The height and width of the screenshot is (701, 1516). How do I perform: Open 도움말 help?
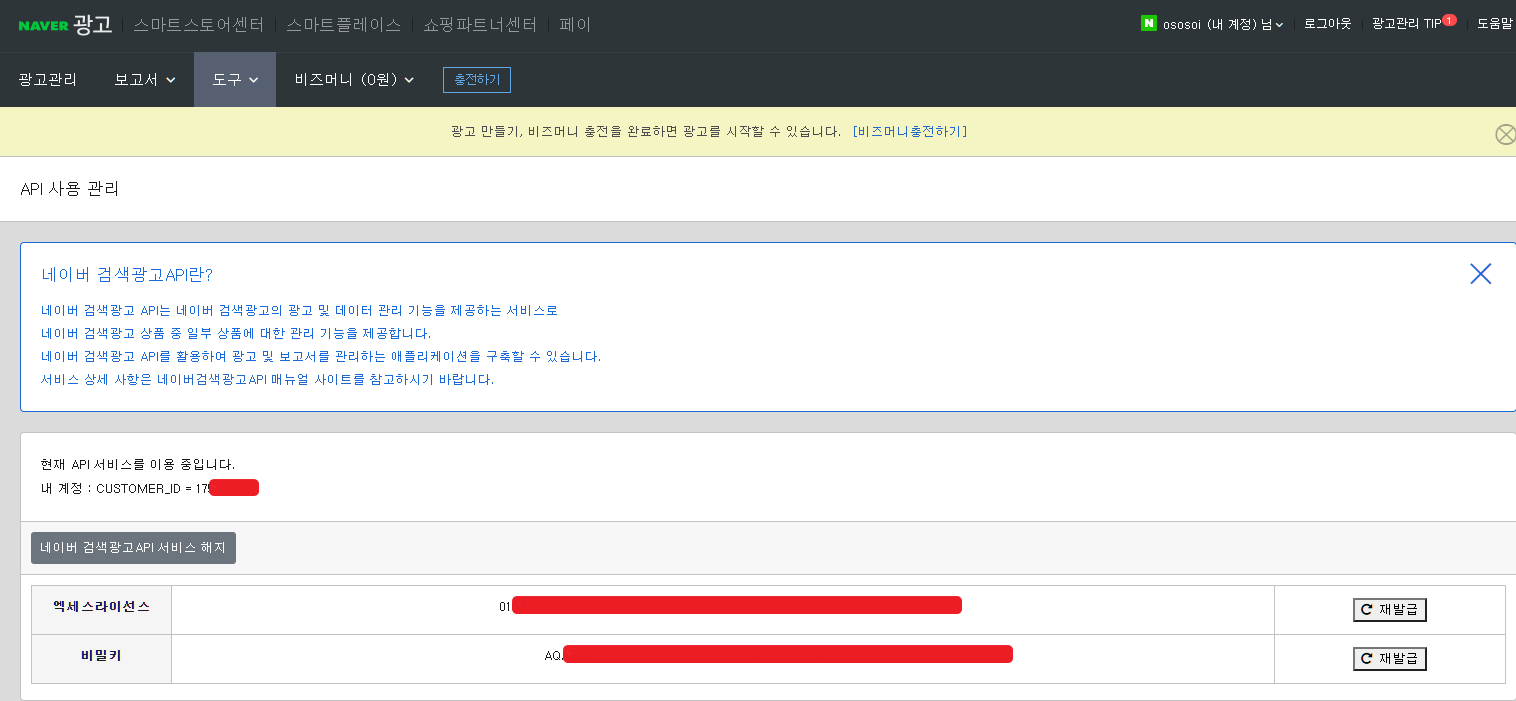click(x=1495, y=23)
